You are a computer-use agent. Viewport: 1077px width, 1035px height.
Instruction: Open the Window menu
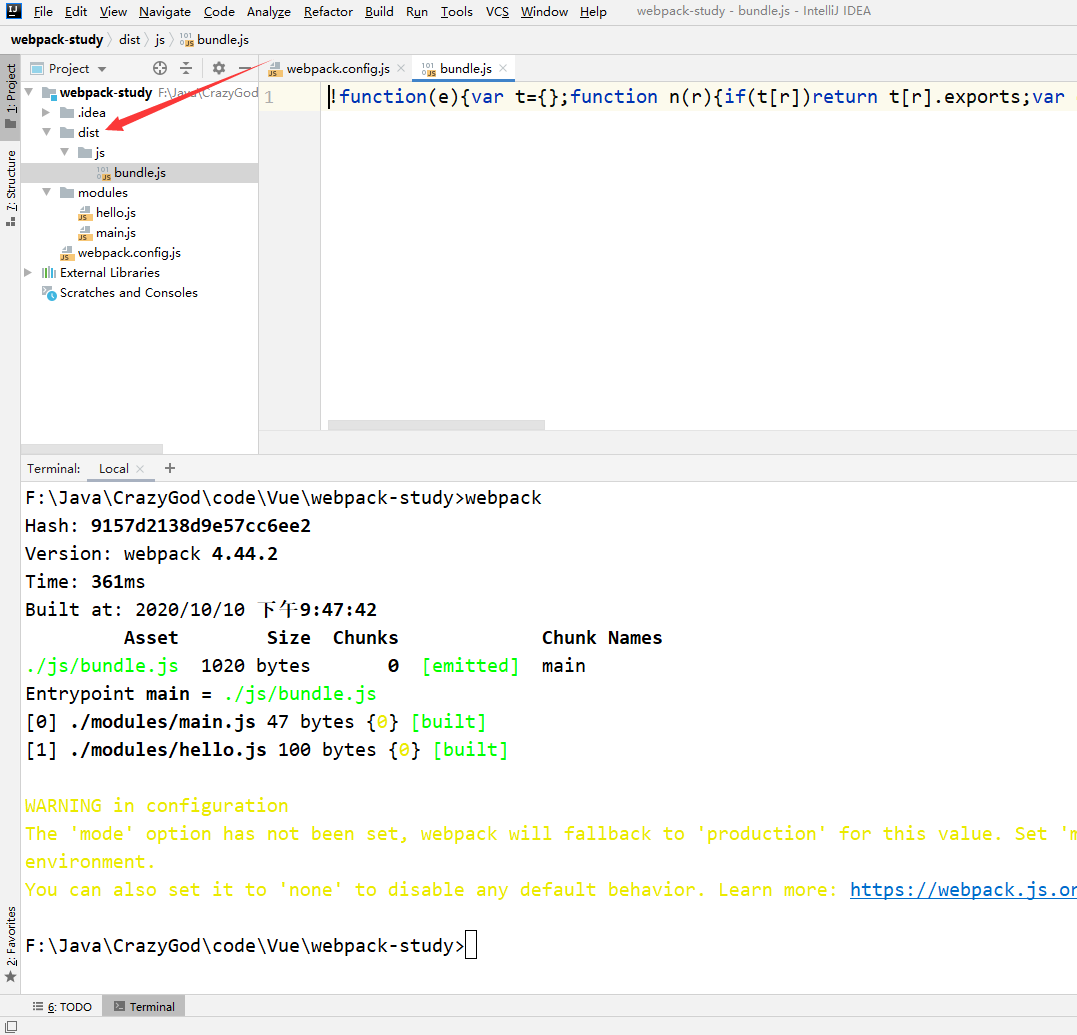544,12
